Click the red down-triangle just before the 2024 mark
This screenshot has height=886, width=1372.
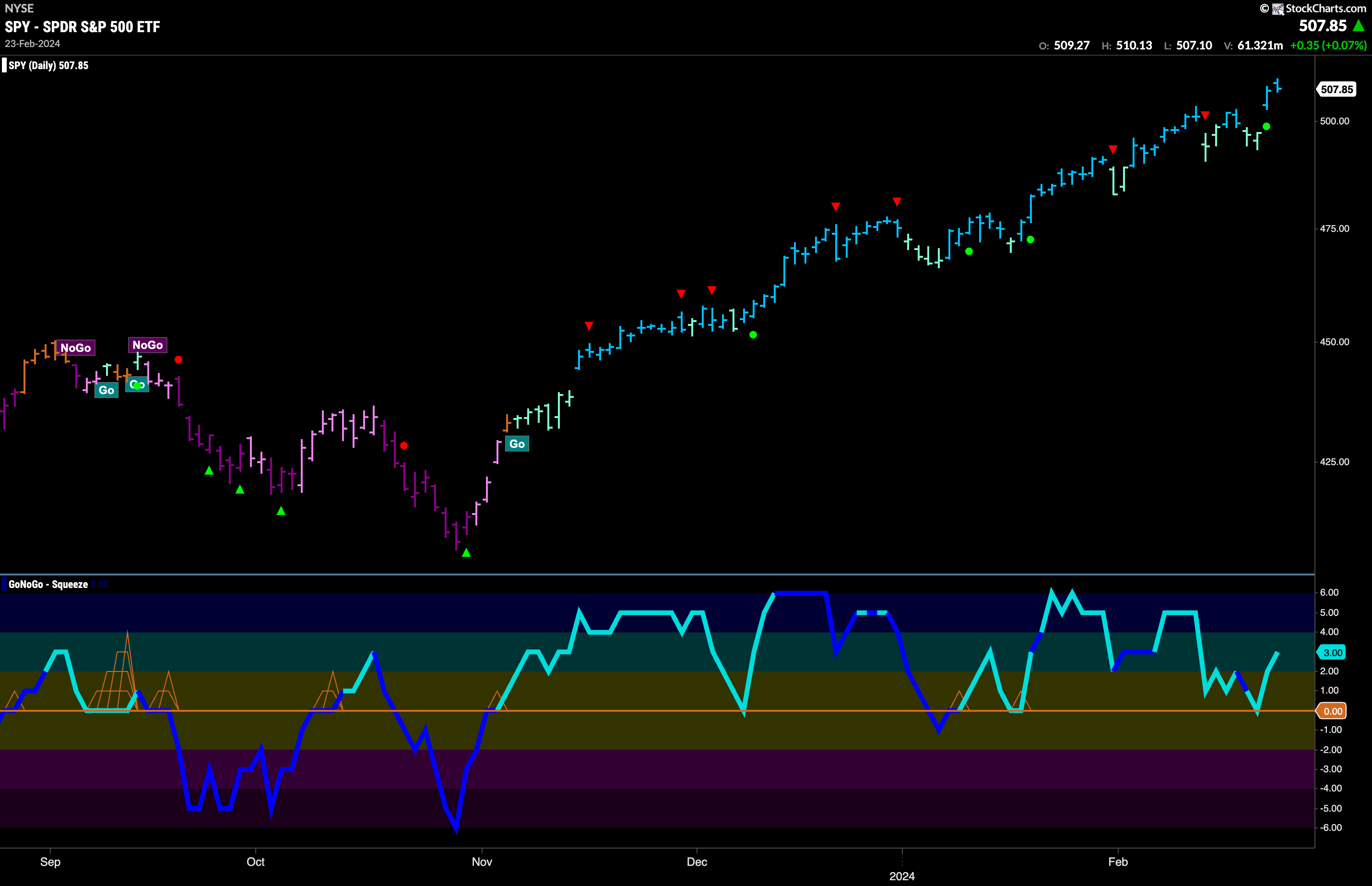[897, 202]
